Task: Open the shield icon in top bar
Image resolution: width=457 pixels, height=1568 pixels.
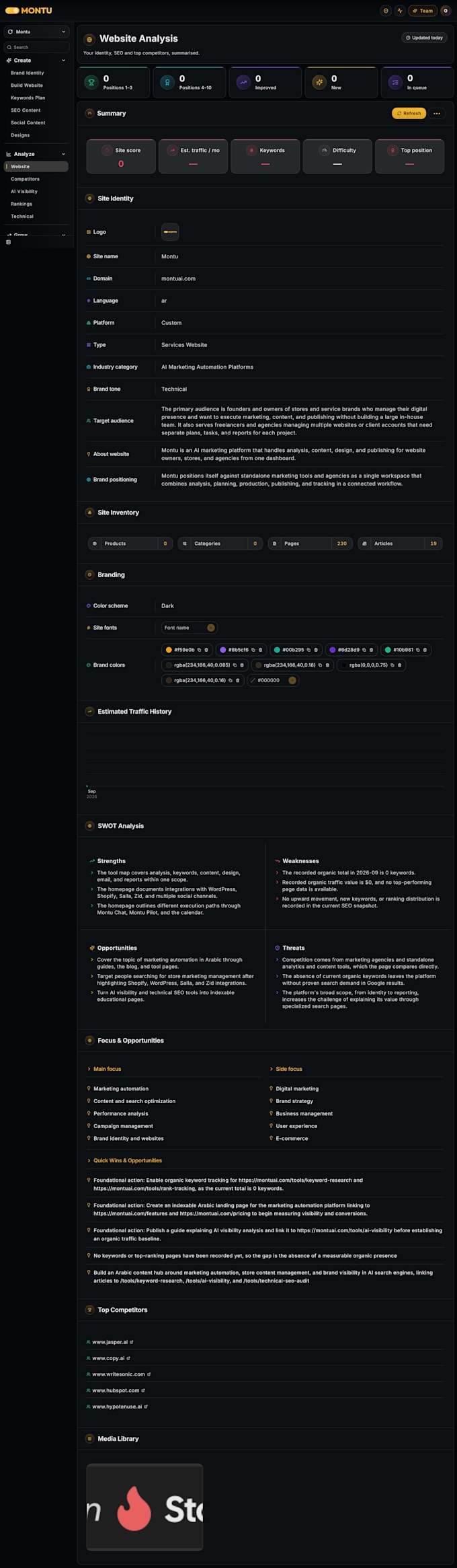Action: (386, 11)
